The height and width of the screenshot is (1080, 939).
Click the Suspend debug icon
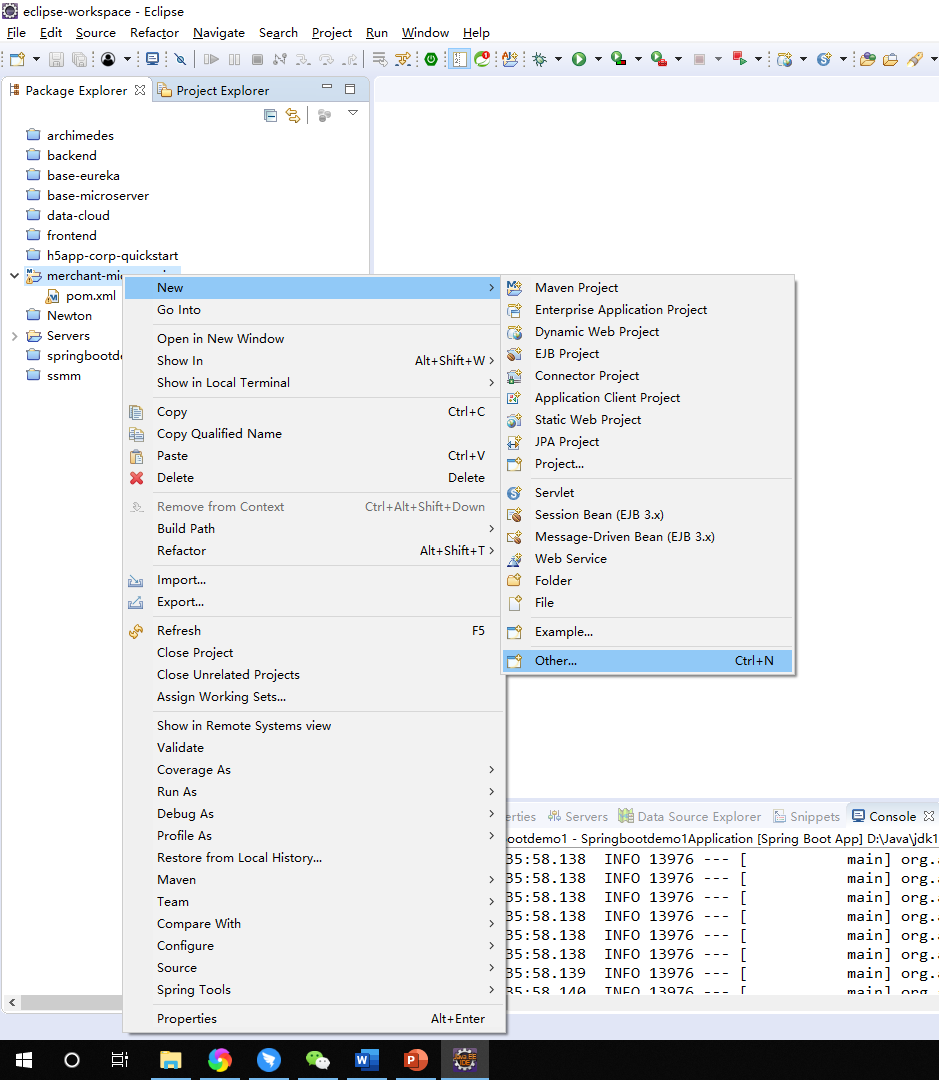click(234, 59)
